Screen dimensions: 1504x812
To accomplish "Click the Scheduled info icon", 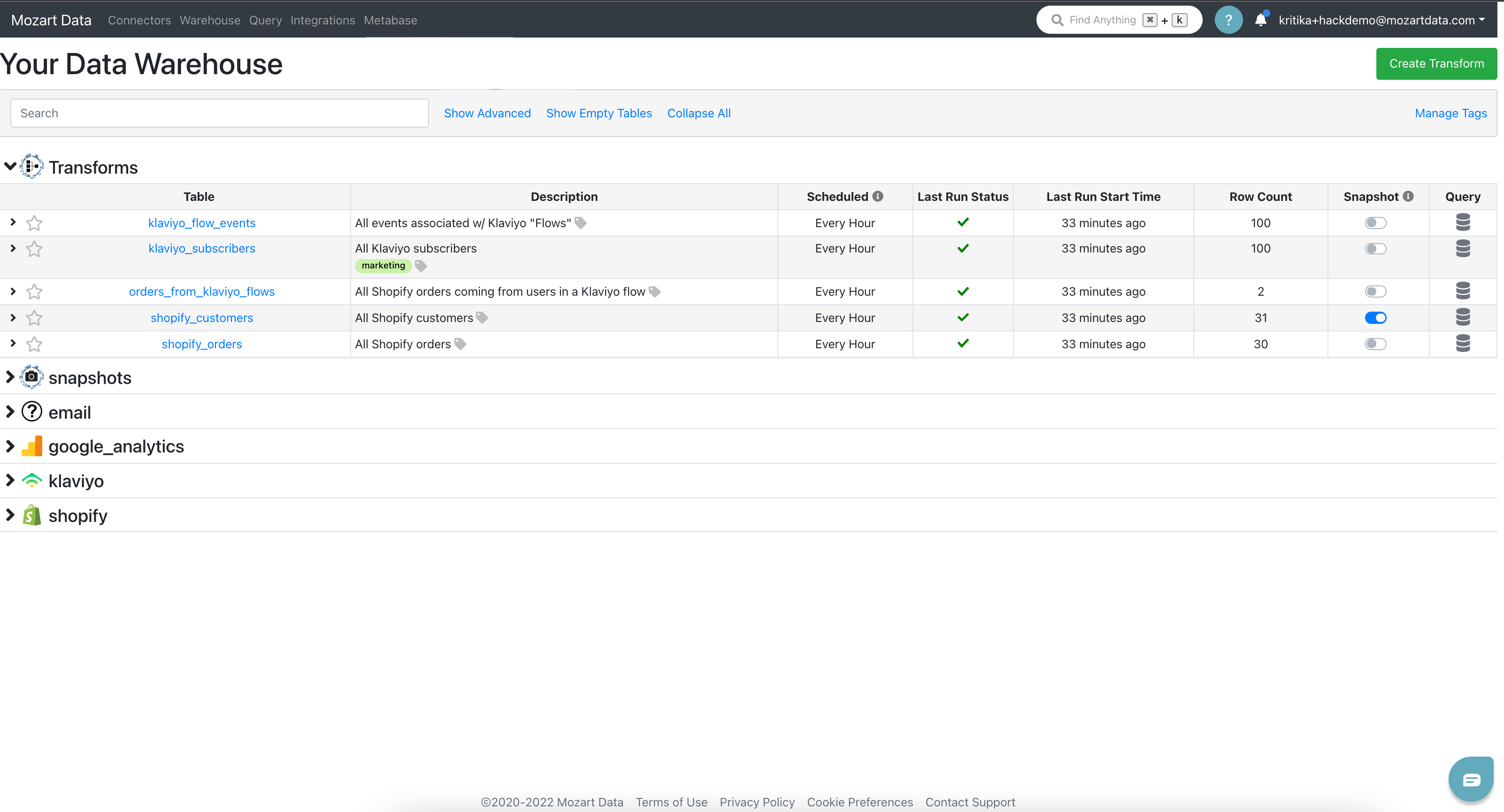I will (877, 196).
